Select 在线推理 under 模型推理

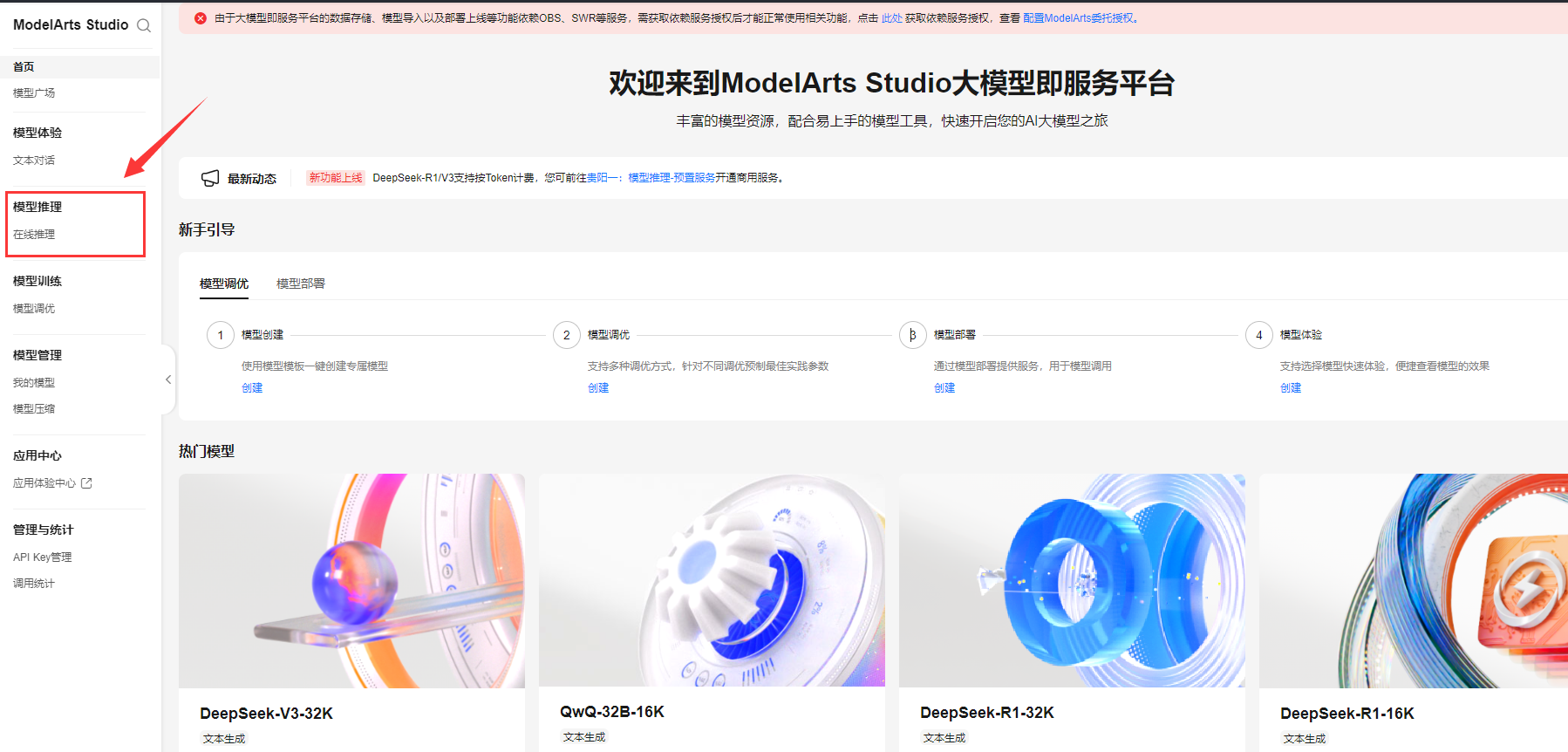tap(34, 235)
